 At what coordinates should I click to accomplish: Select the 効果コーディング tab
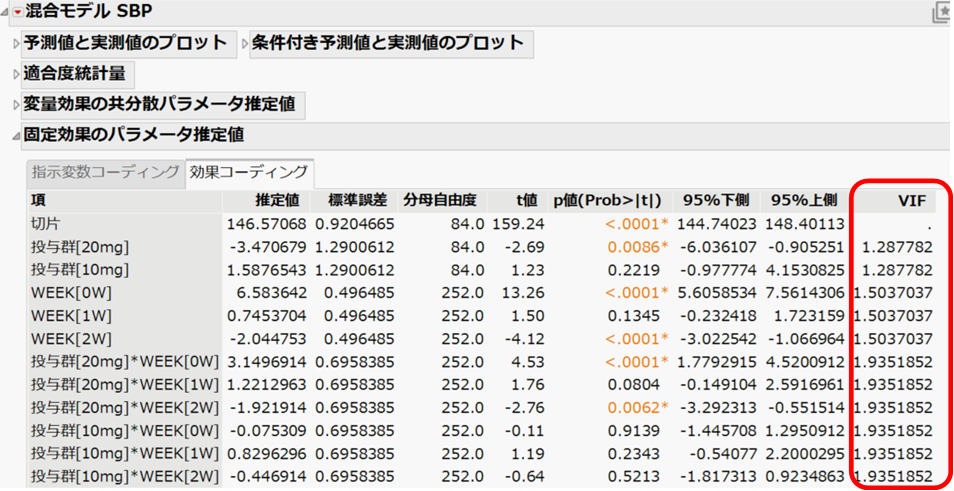(248, 173)
